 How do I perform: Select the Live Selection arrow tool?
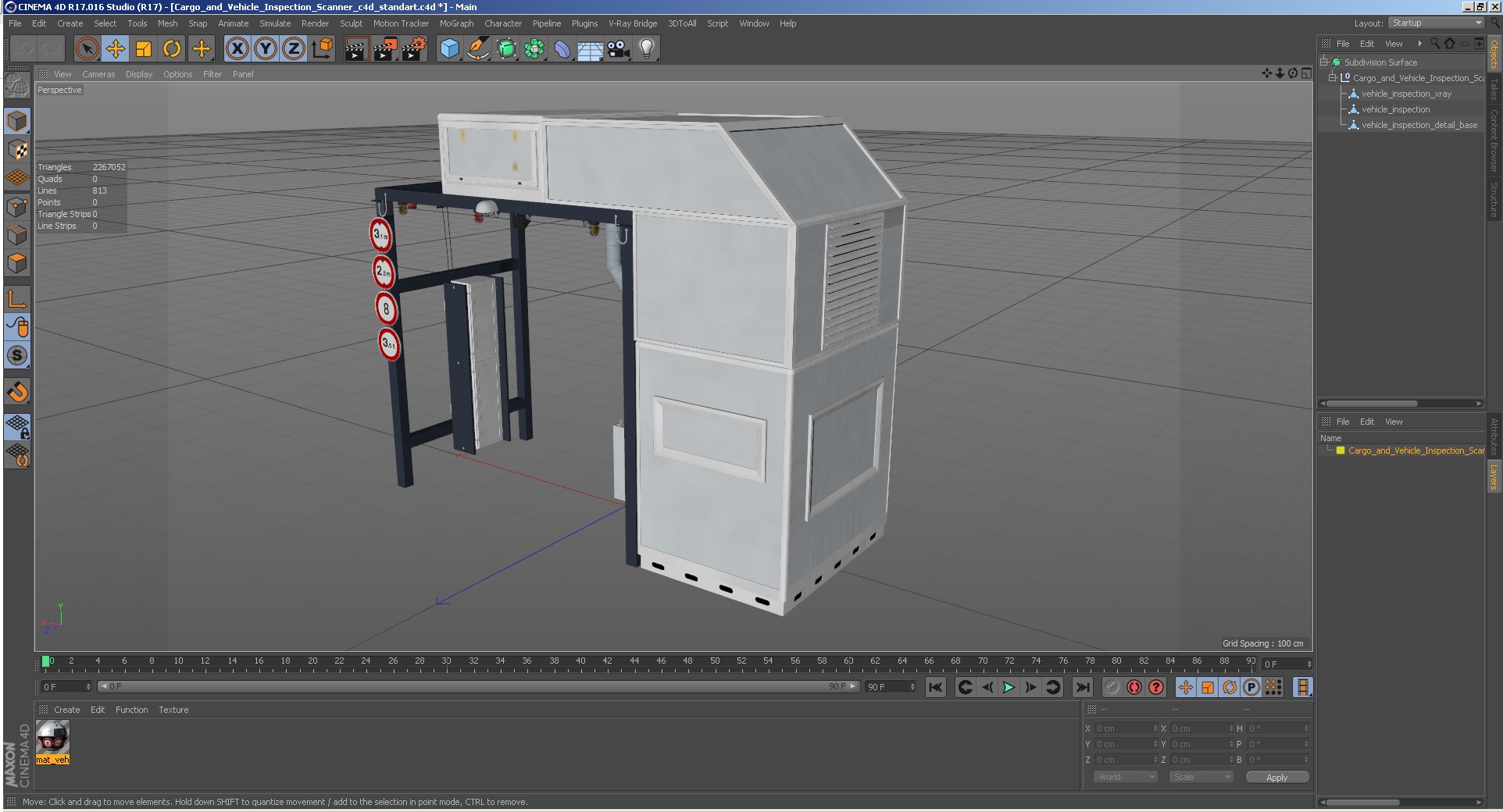[x=87, y=49]
